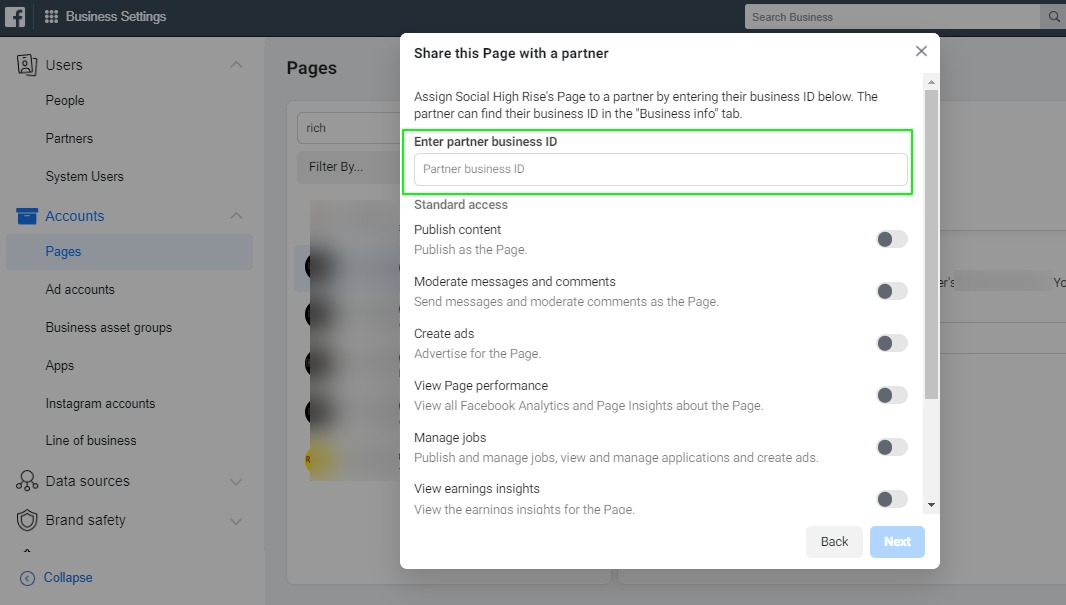Click the Brand safety shield icon
The height and width of the screenshot is (605, 1066).
tap(27, 520)
